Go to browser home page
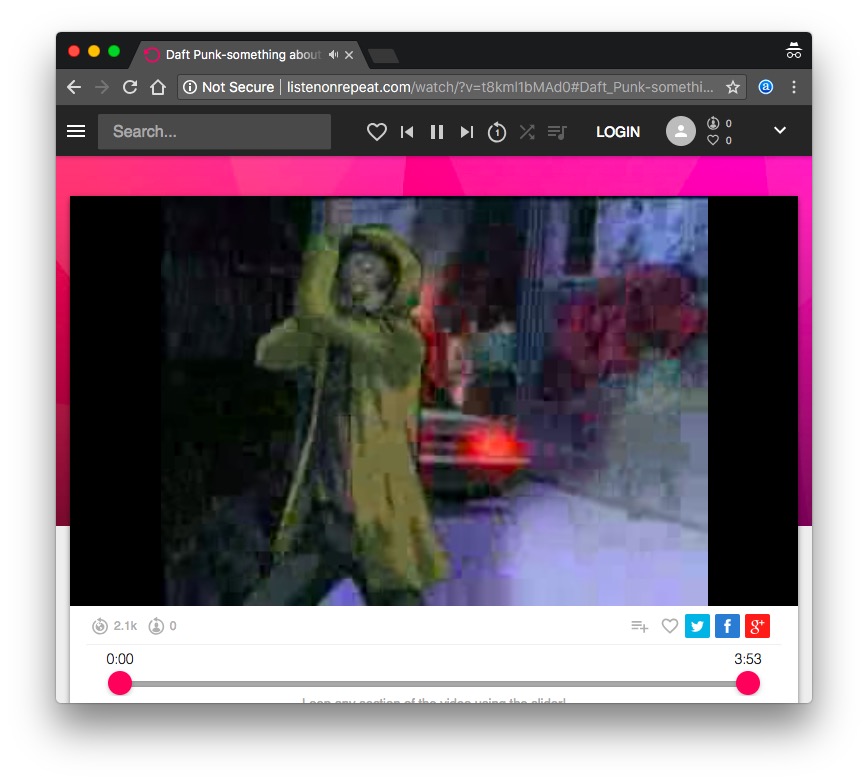Viewport: 868px width, 783px height. tap(158, 87)
